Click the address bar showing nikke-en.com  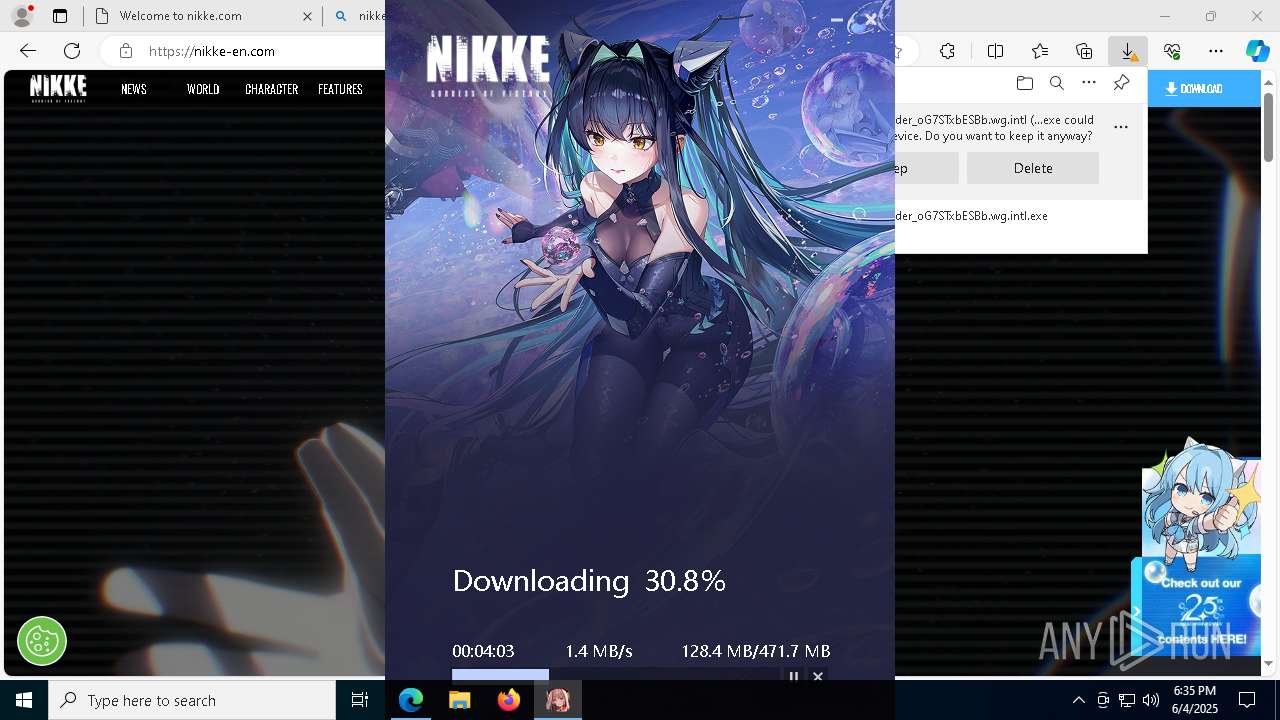(212, 51)
